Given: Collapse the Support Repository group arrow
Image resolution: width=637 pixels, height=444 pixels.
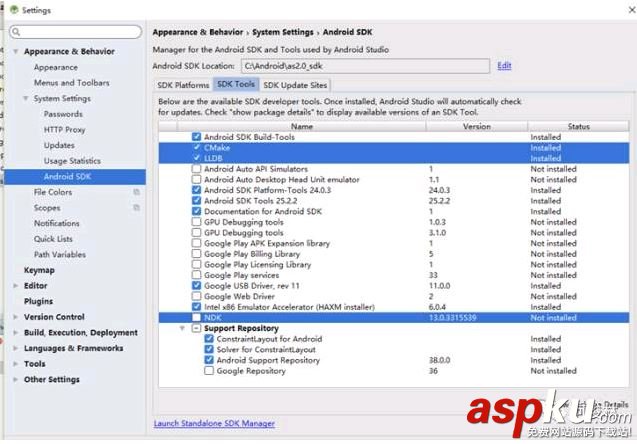Looking at the screenshot, I should 182,328.
